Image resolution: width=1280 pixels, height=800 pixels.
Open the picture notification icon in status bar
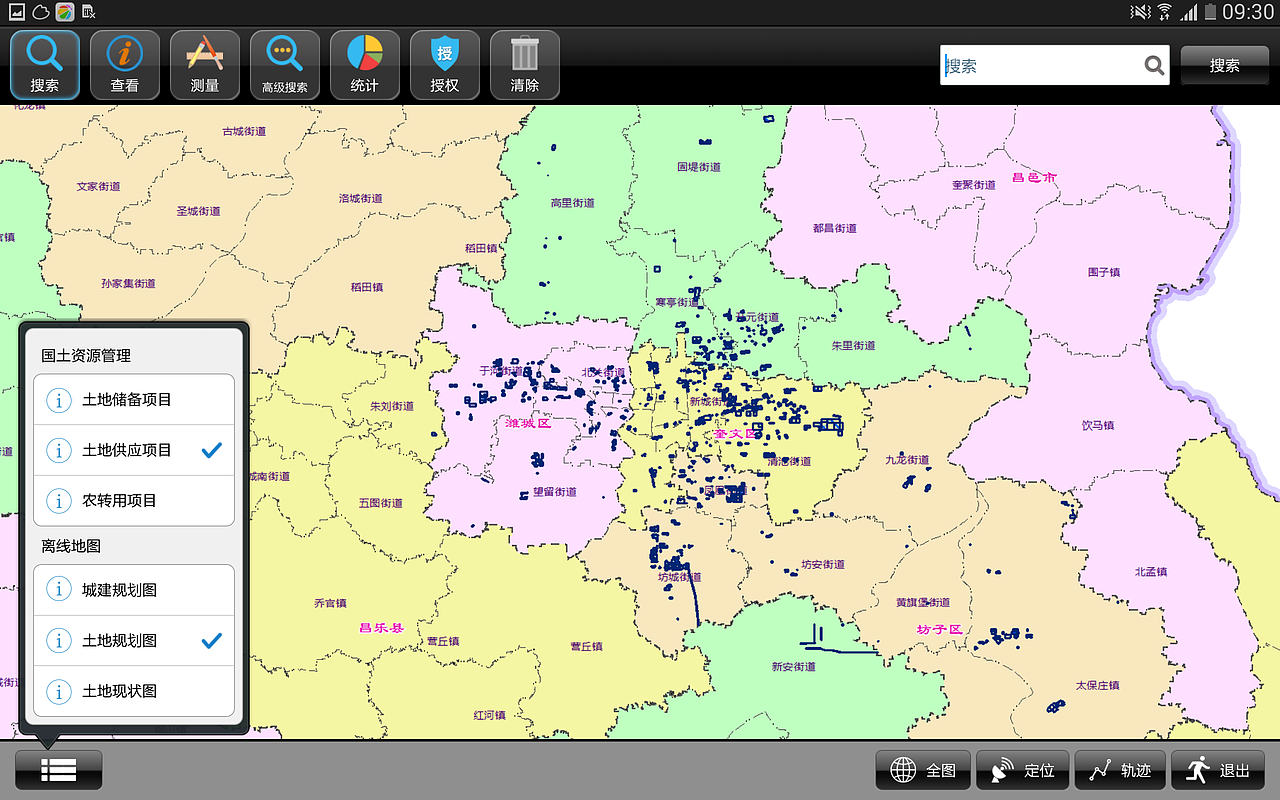(x=15, y=12)
